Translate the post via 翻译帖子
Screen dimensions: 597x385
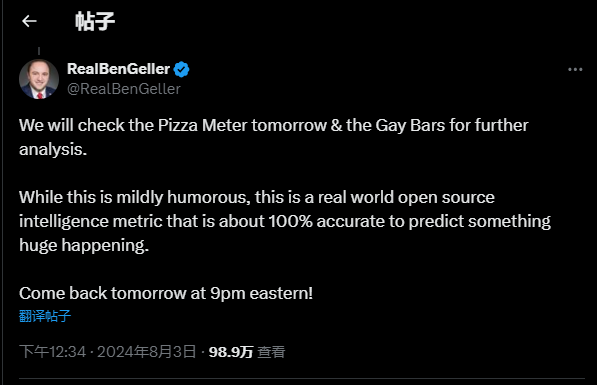[45, 316]
